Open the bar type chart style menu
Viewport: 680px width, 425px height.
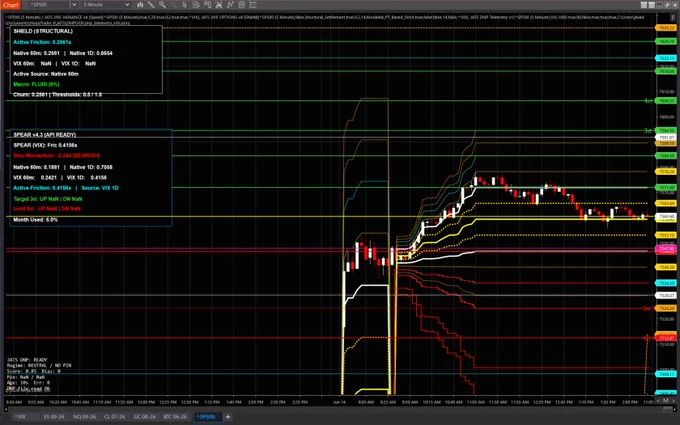pos(140,5)
